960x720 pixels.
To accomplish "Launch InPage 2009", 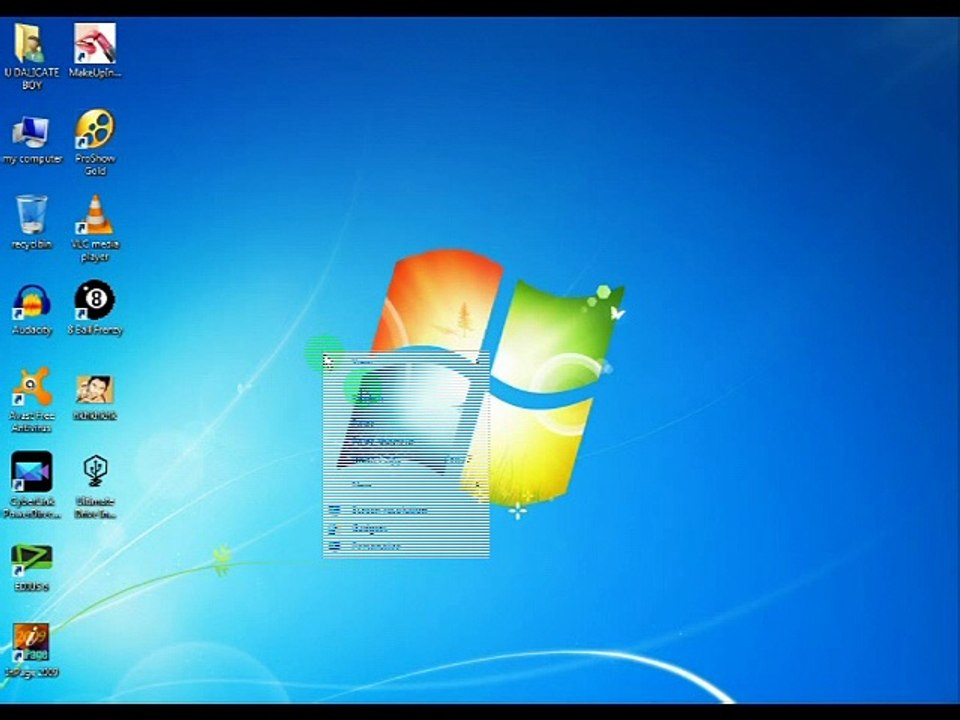I will click(x=31, y=650).
